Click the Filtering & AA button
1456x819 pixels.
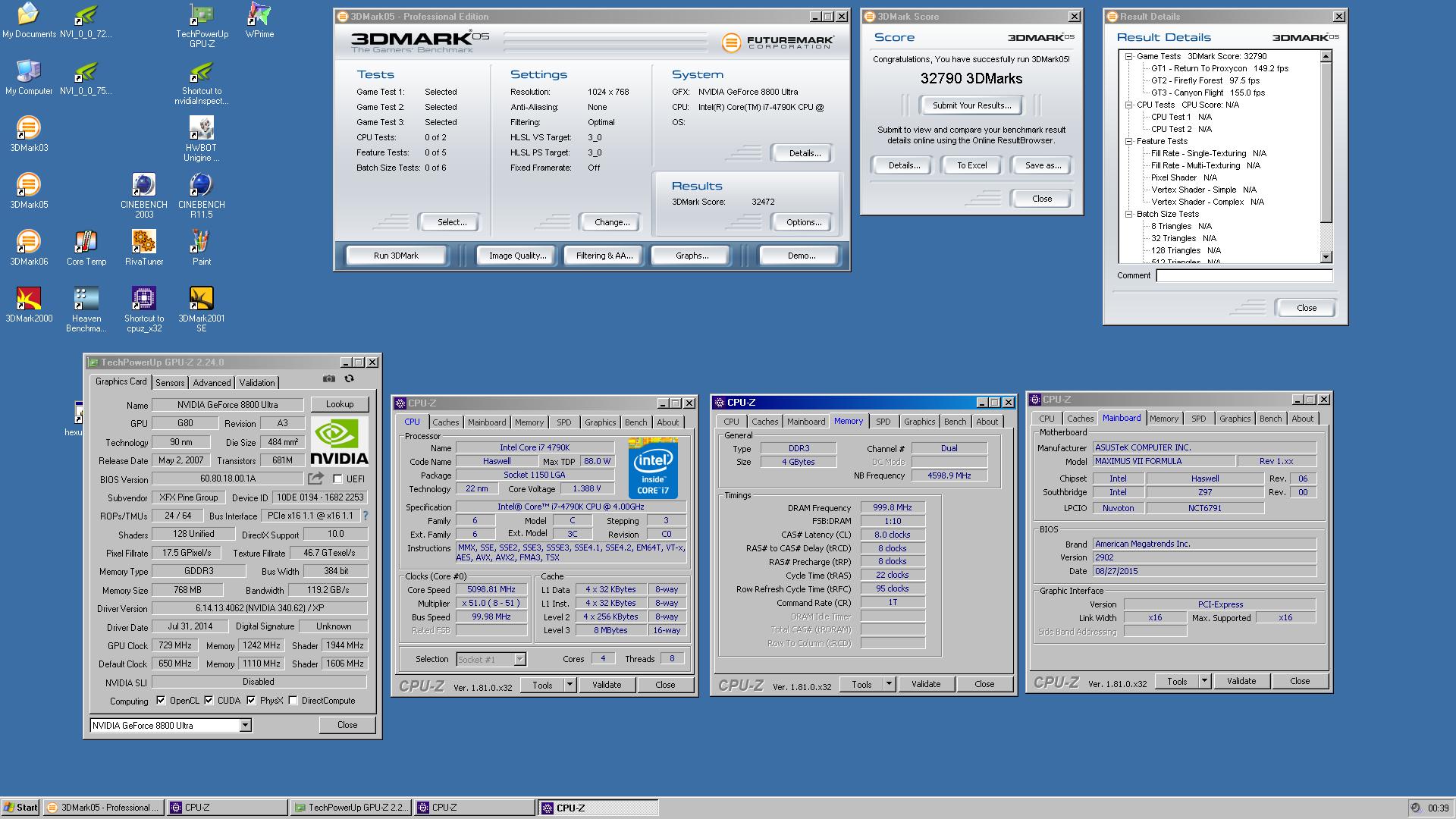pos(604,256)
